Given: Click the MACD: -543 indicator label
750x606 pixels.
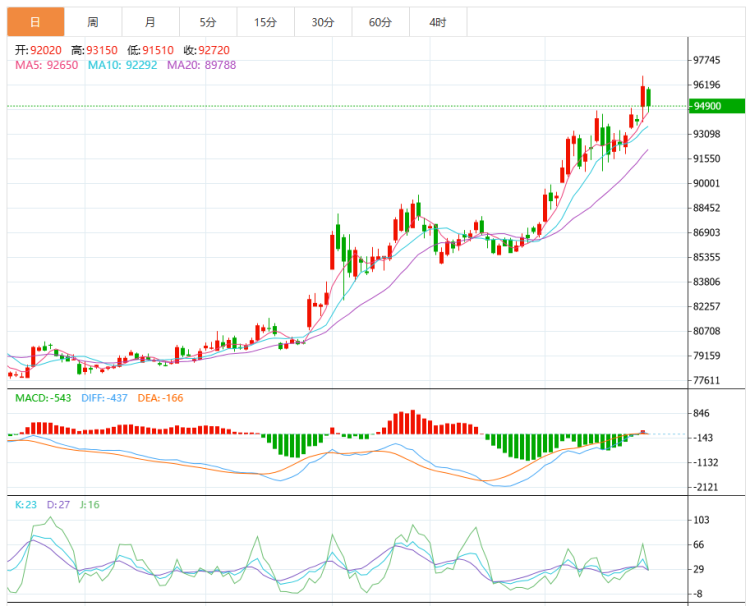Looking at the screenshot, I should [x=45, y=398].
